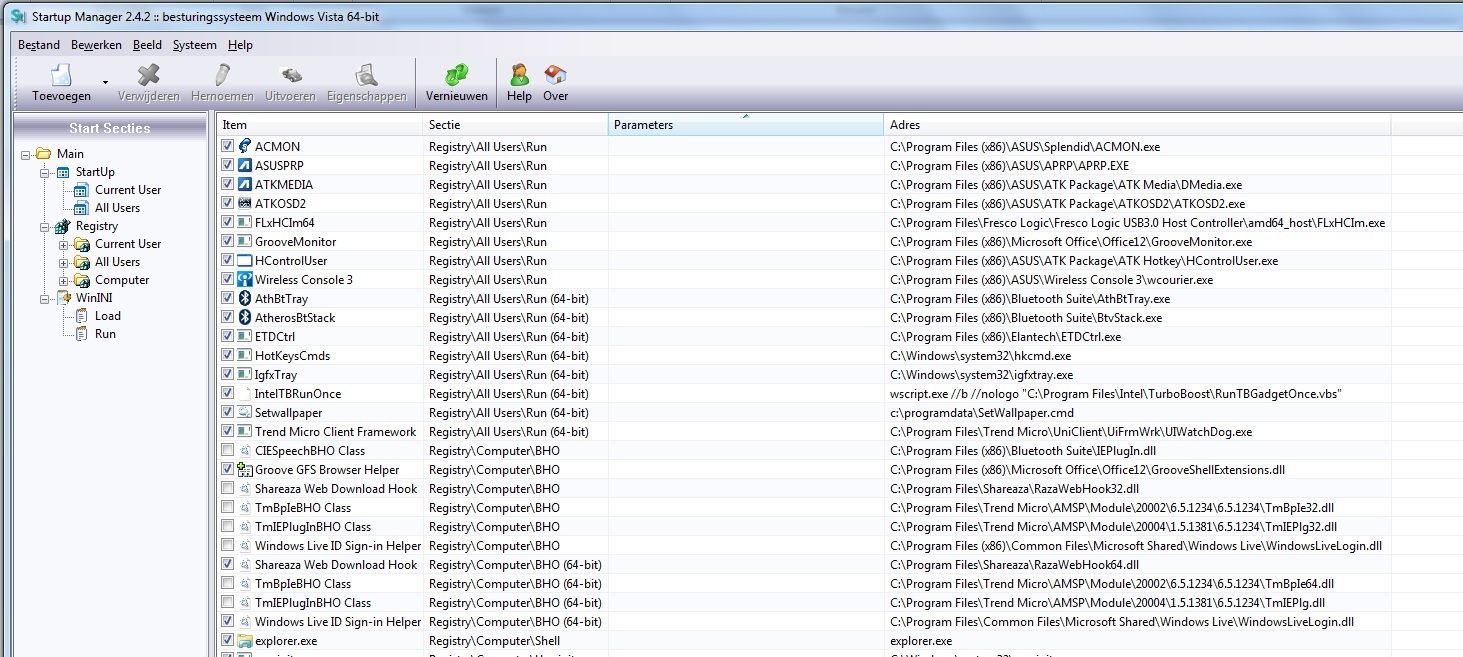This screenshot has width=1463, height=657.
Task: Select the WinINI Load item
Action: click(x=108, y=316)
